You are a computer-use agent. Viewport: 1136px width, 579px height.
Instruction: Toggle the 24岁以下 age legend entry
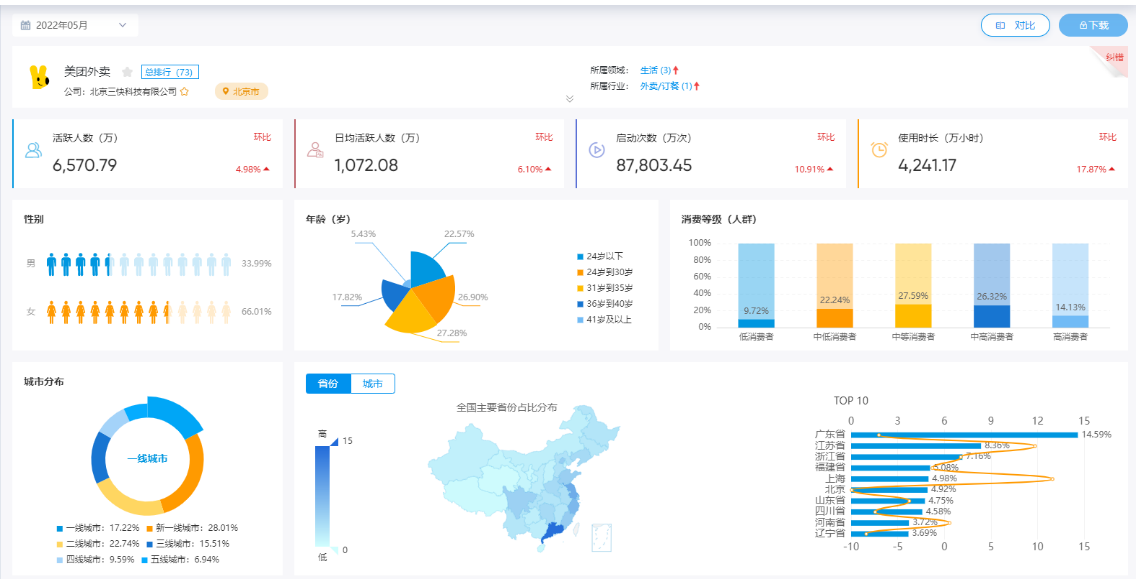(x=599, y=257)
